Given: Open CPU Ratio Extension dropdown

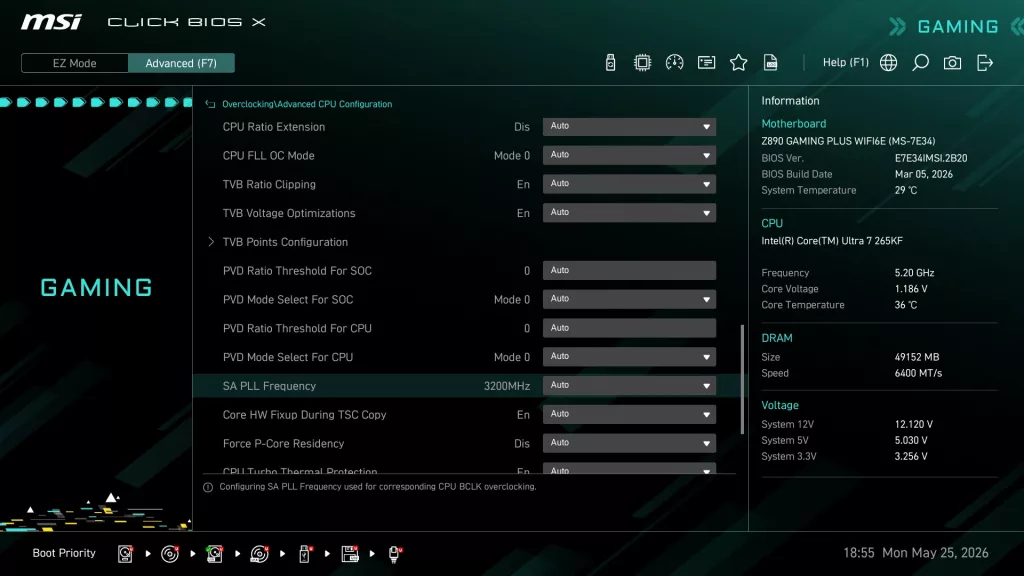Looking at the screenshot, I should (629, 127).
